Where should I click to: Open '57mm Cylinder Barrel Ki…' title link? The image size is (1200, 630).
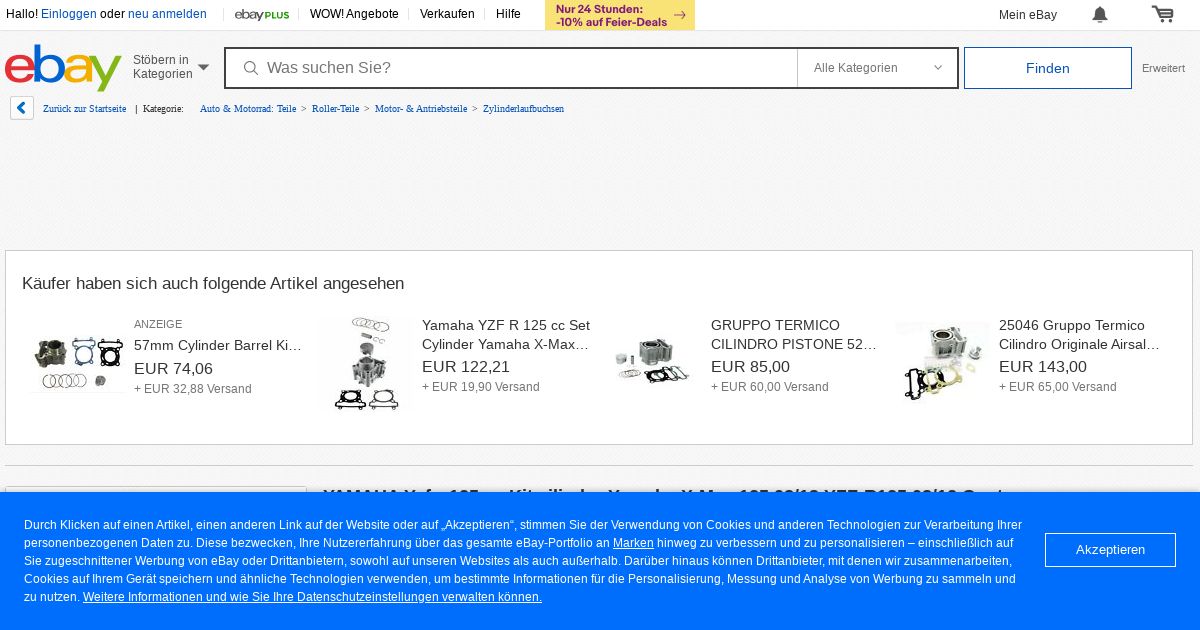pos(218,346)
